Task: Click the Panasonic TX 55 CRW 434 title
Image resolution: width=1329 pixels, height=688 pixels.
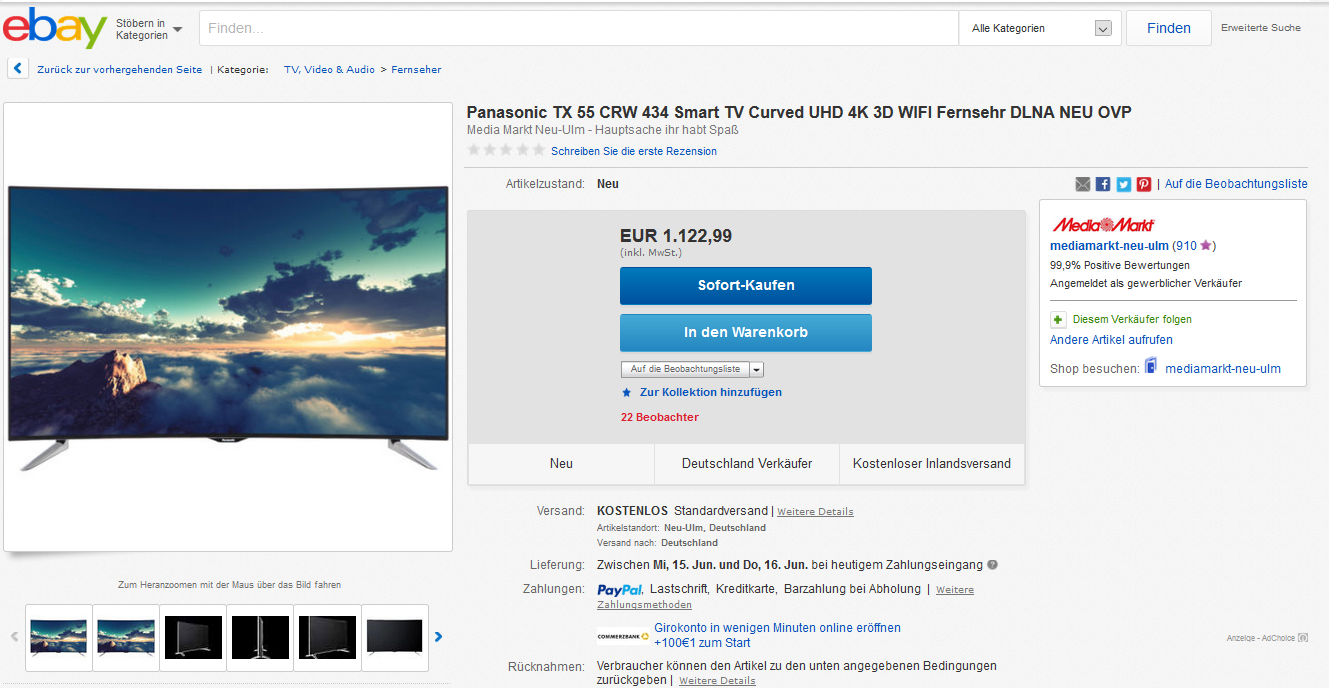Action: 799,112
